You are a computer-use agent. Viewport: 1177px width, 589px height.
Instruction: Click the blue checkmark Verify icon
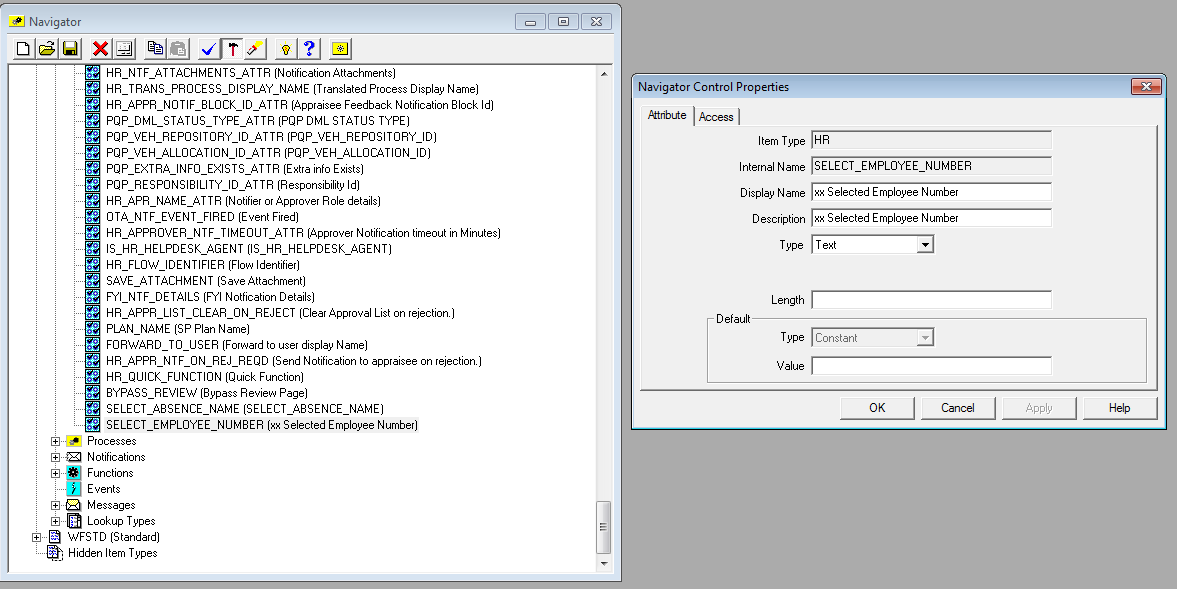[x=209, y=49]
